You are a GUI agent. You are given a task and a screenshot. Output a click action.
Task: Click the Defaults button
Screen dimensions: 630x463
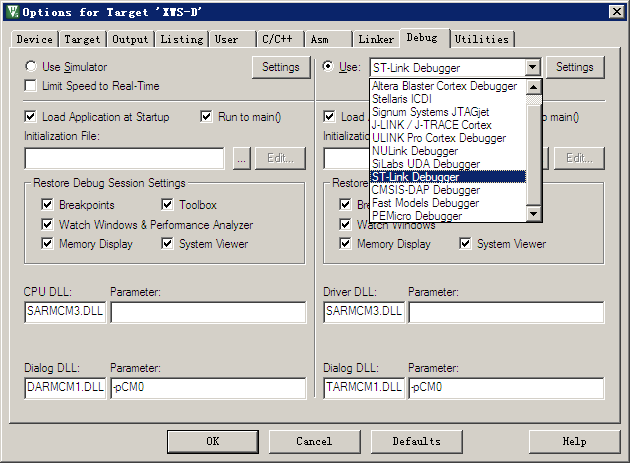click(x=416, y=441)
